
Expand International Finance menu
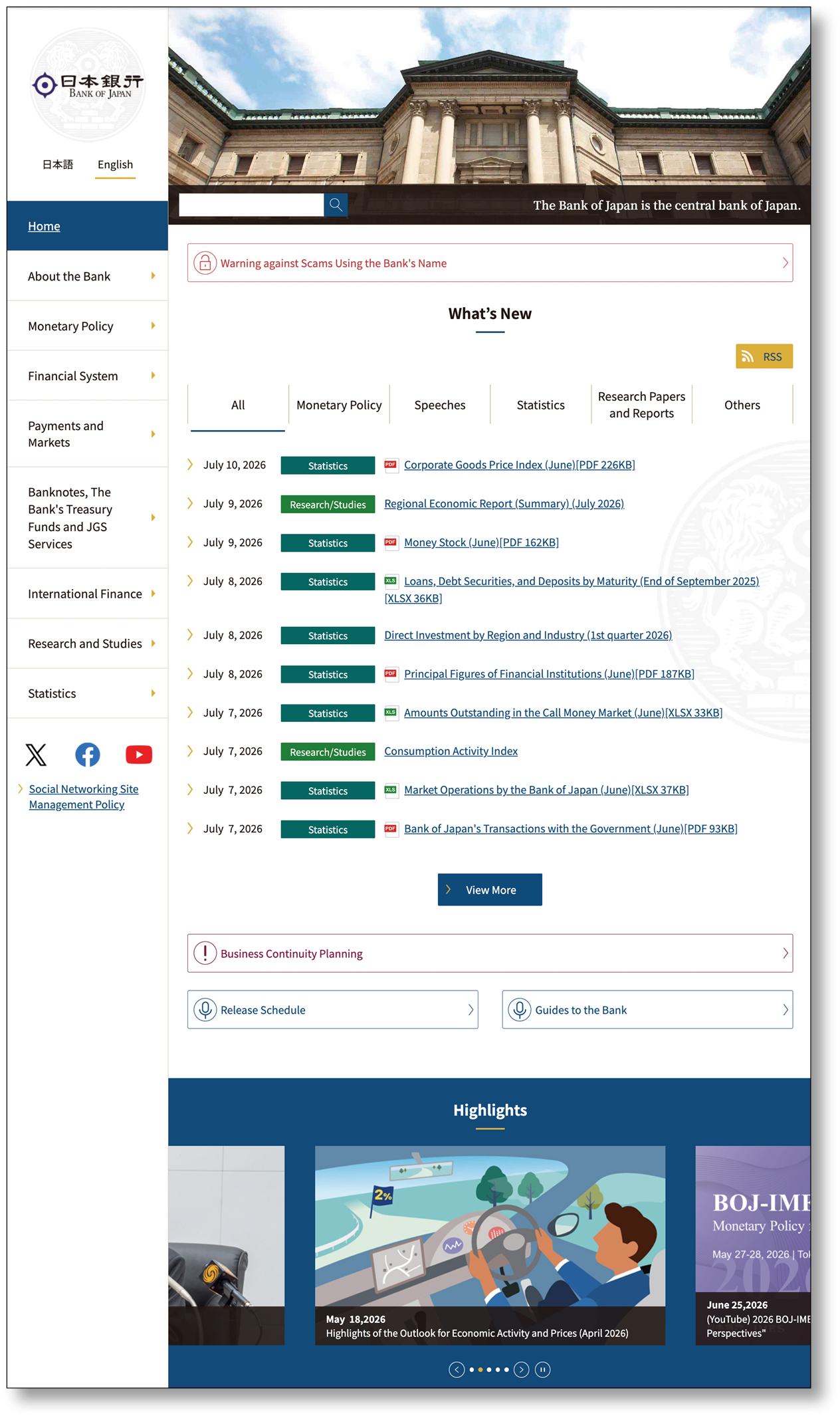coord(88,594)
